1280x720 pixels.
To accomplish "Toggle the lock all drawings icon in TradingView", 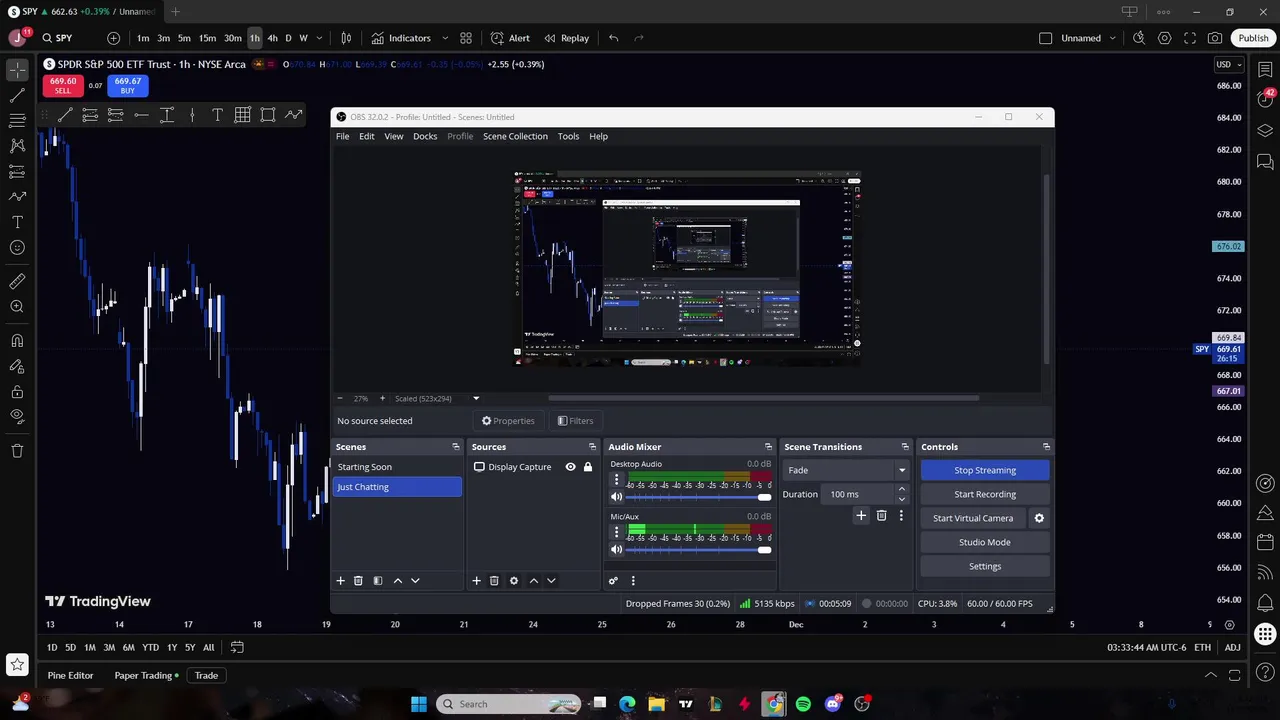I will click(x=17, y=391).
